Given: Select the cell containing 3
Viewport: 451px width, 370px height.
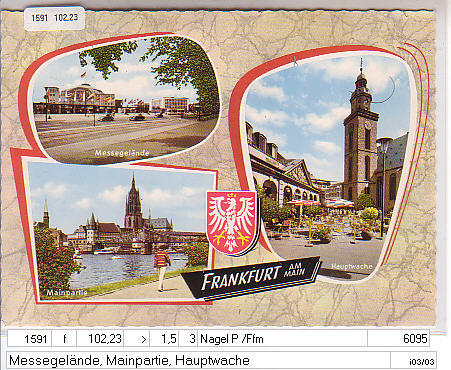Looking at the screenshot, I should 188,339.
